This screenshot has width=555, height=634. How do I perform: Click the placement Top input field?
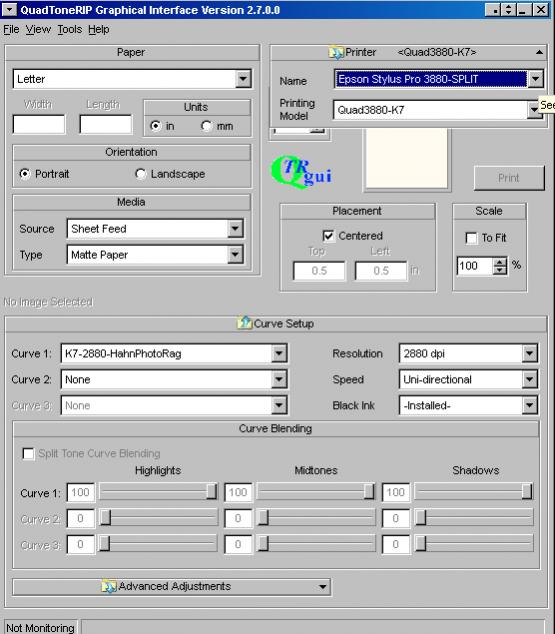point(319,271)
